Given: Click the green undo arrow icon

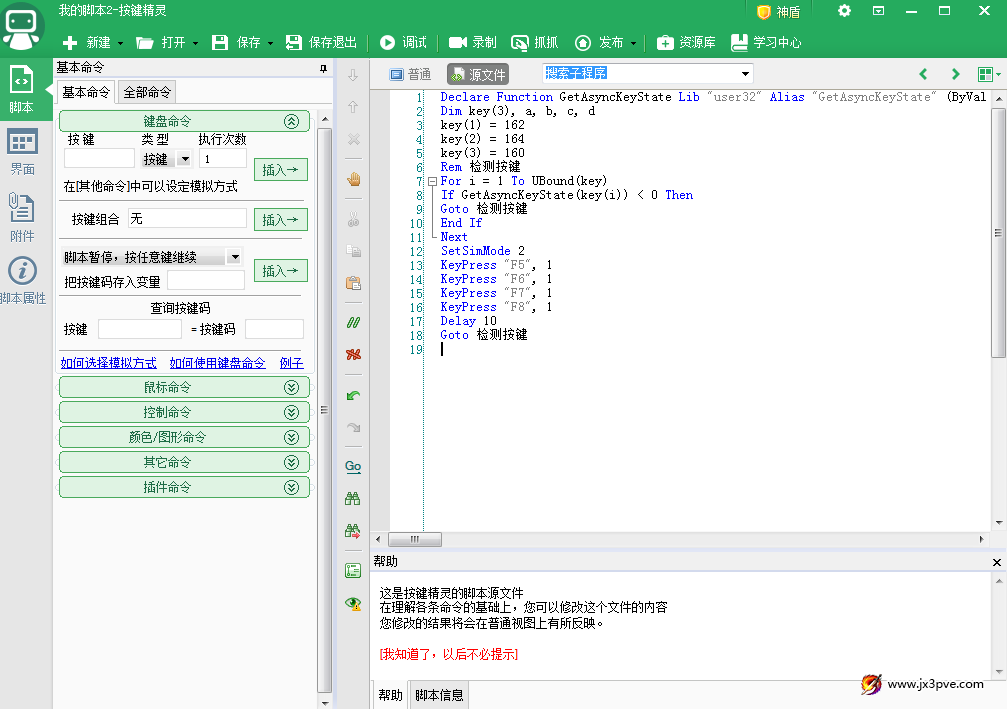Looking at the screenshot, I should coord(353,396).
